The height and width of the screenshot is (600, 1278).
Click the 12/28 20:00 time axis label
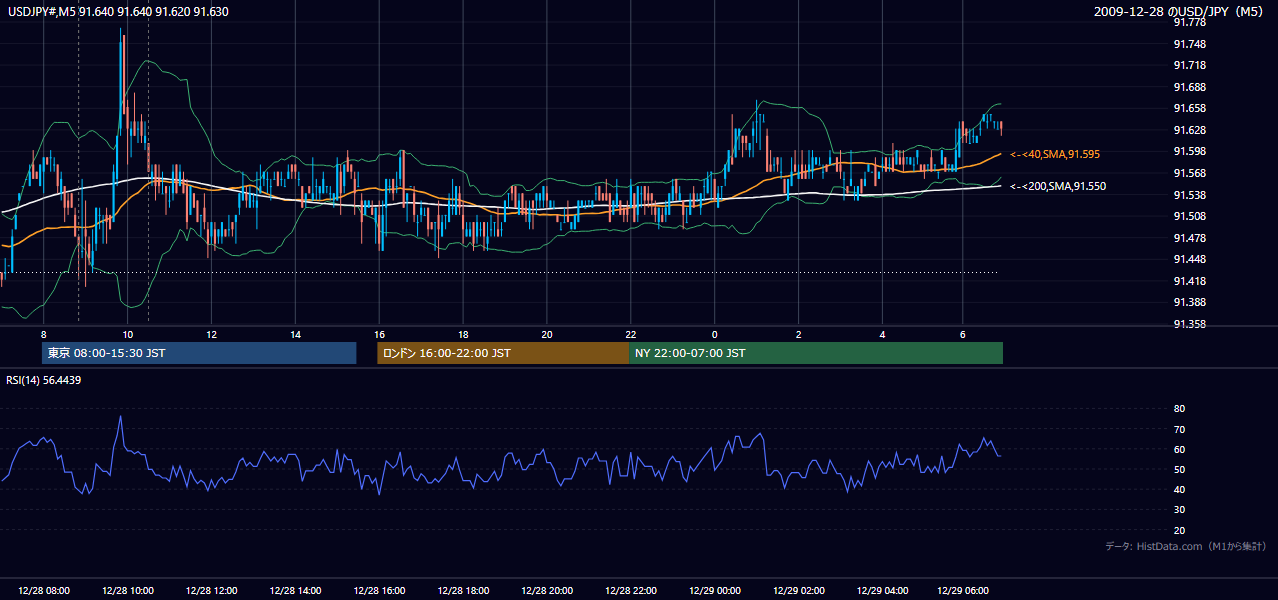pos(547,591)
